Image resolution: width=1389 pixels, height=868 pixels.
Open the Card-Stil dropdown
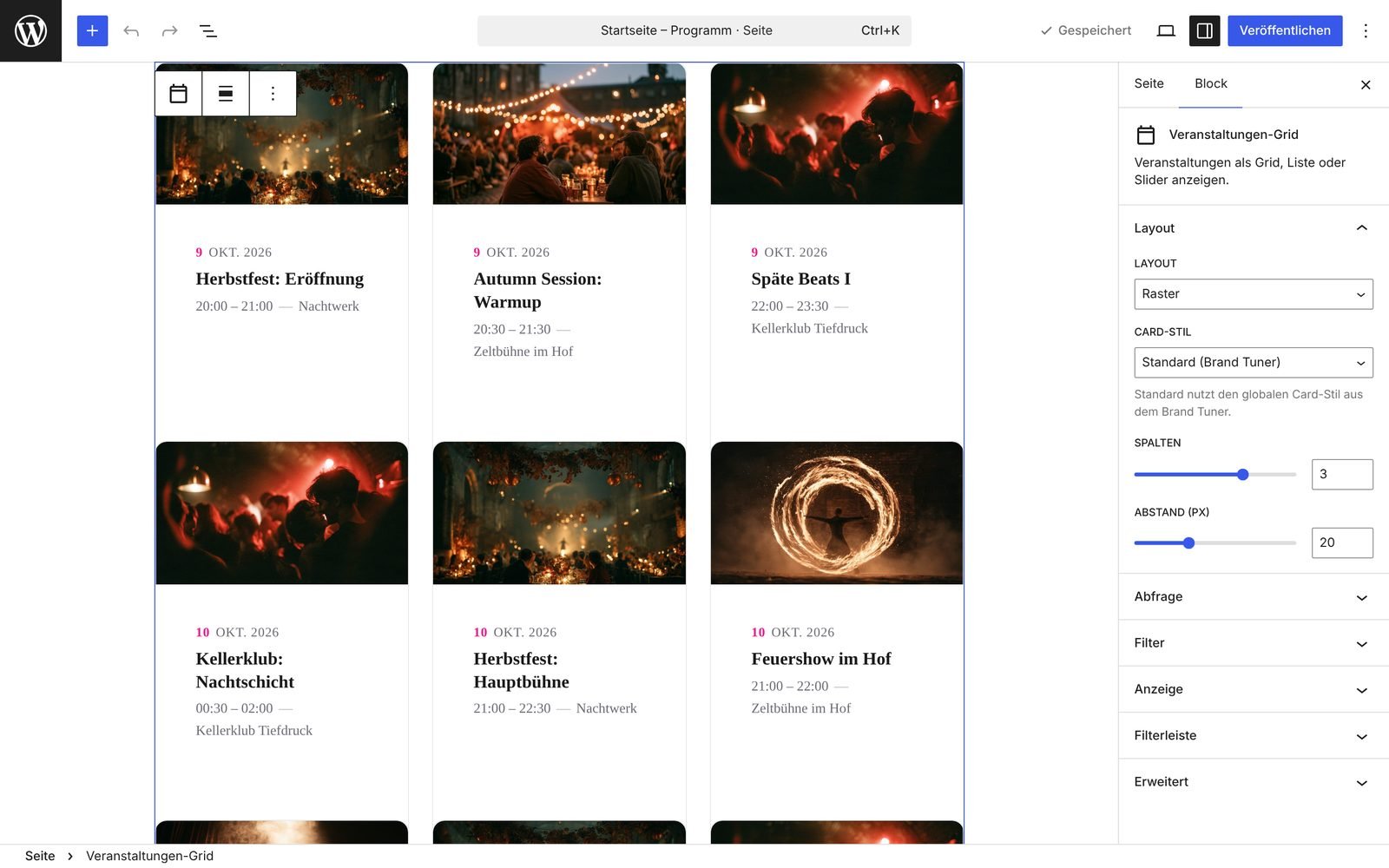click(x=1254, y=362)
